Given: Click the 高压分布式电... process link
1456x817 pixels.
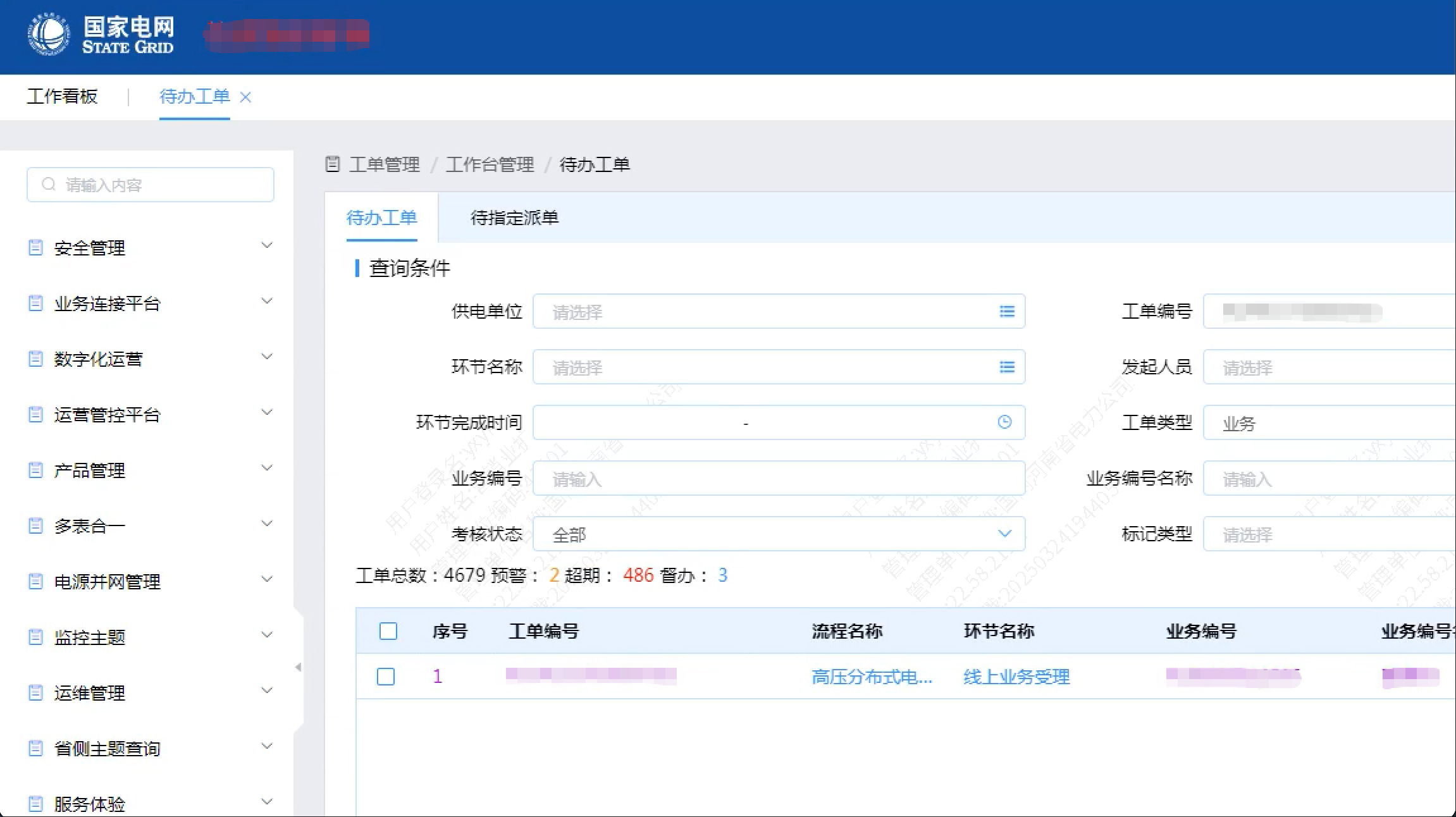Looking at the screenshot, I should [872, 677].
